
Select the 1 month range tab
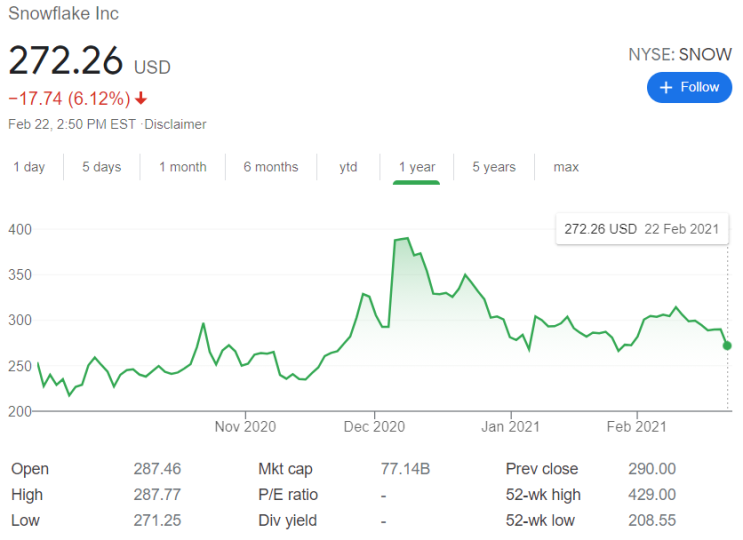tap(183, 167)
